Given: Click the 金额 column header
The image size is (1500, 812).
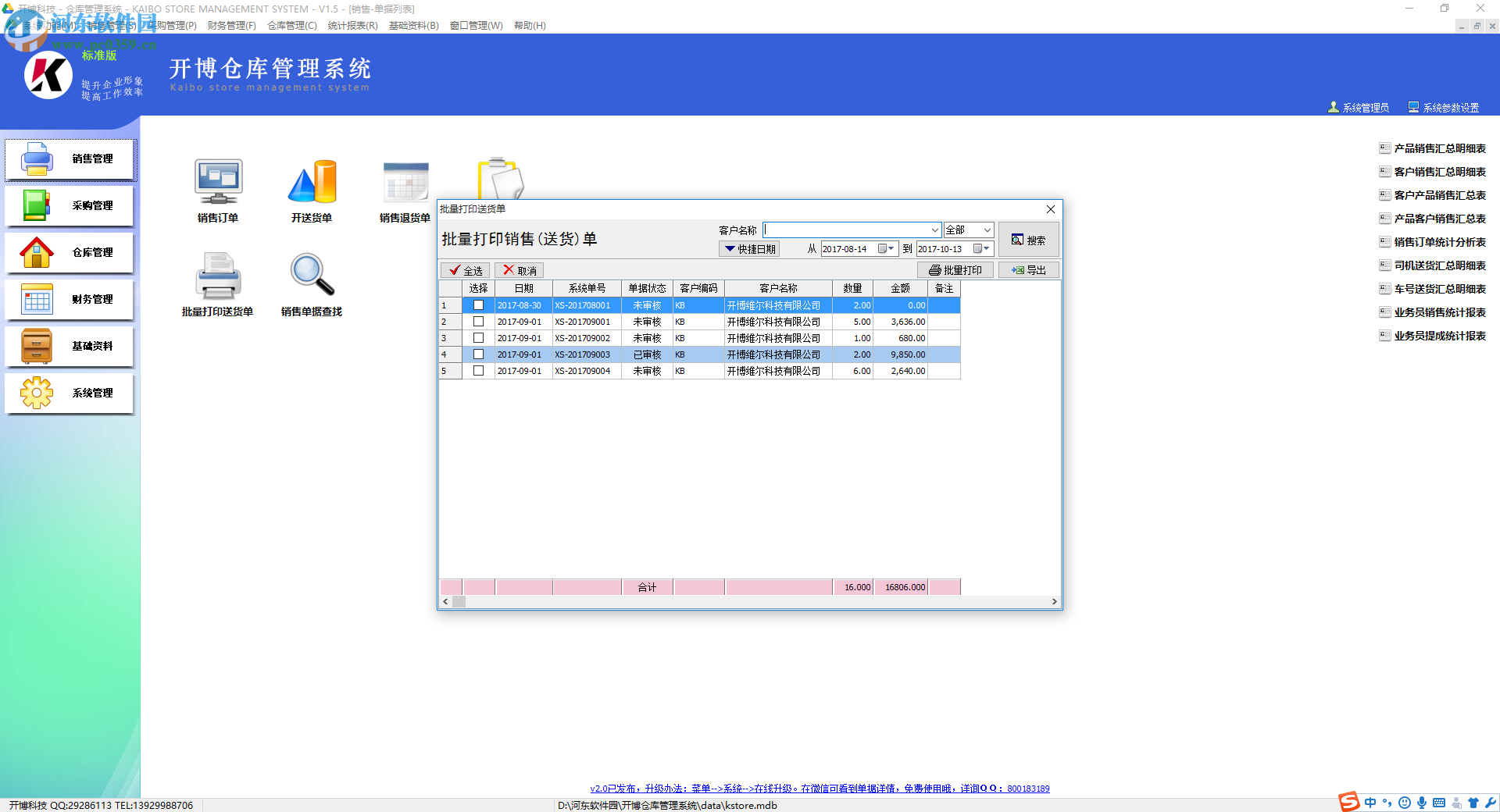Looking at the screenshot, I should [901, 288].
